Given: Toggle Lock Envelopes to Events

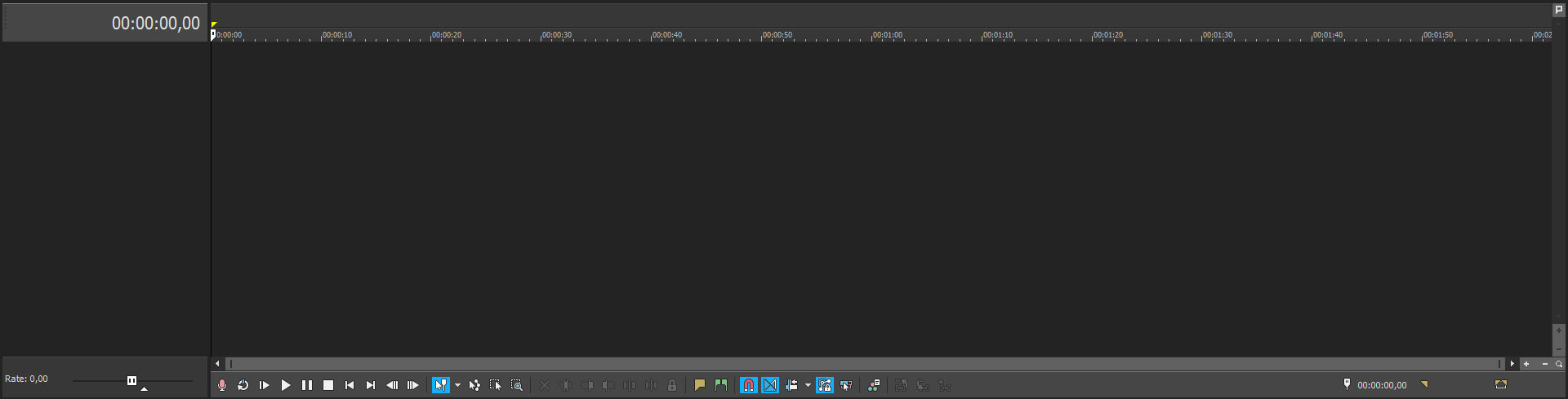Looking at the screenshot, I should [825, 385].
